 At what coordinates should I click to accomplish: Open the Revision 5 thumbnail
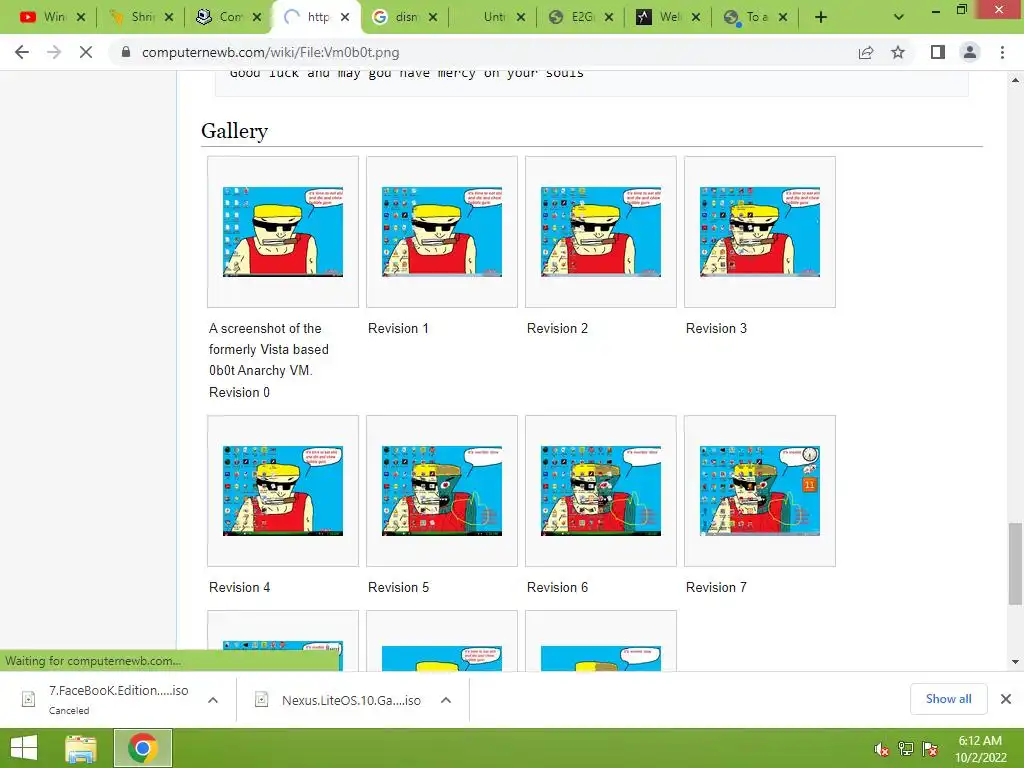(442, 491)
